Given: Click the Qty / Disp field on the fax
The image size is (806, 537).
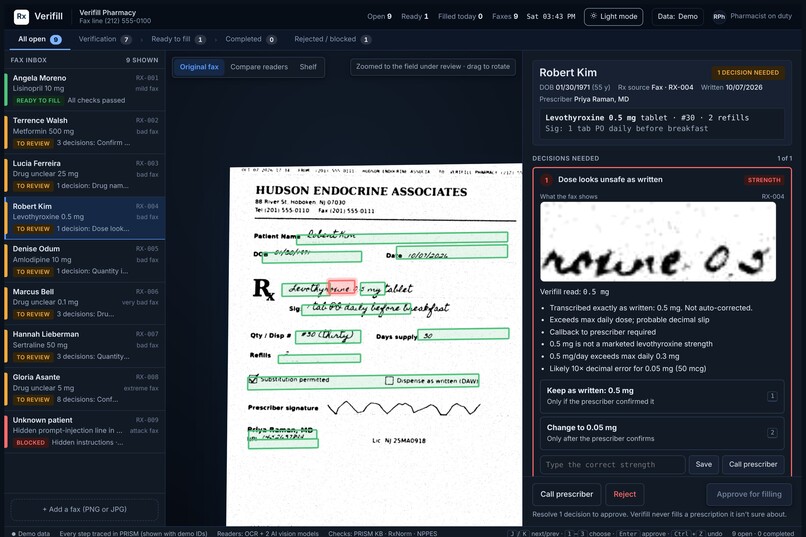Looking at the screenshot, I should [x=328, y=336].
